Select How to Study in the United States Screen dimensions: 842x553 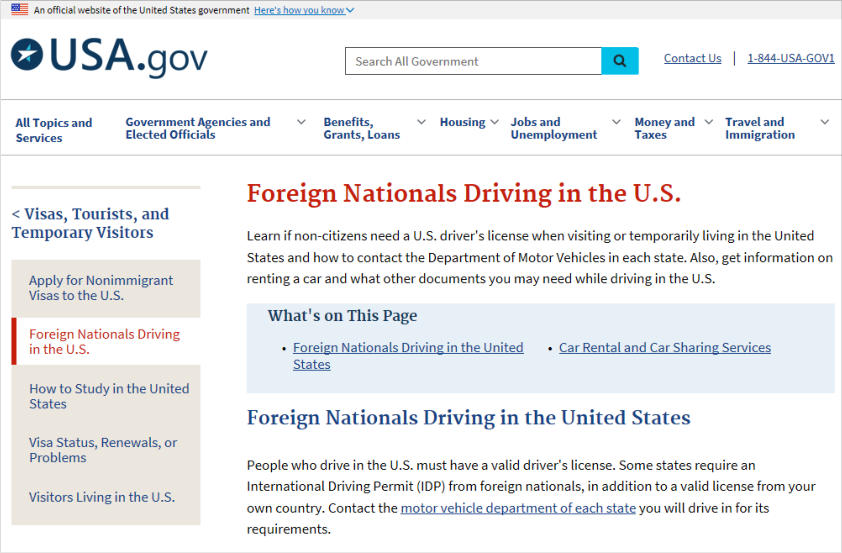(x=108, y=396)
